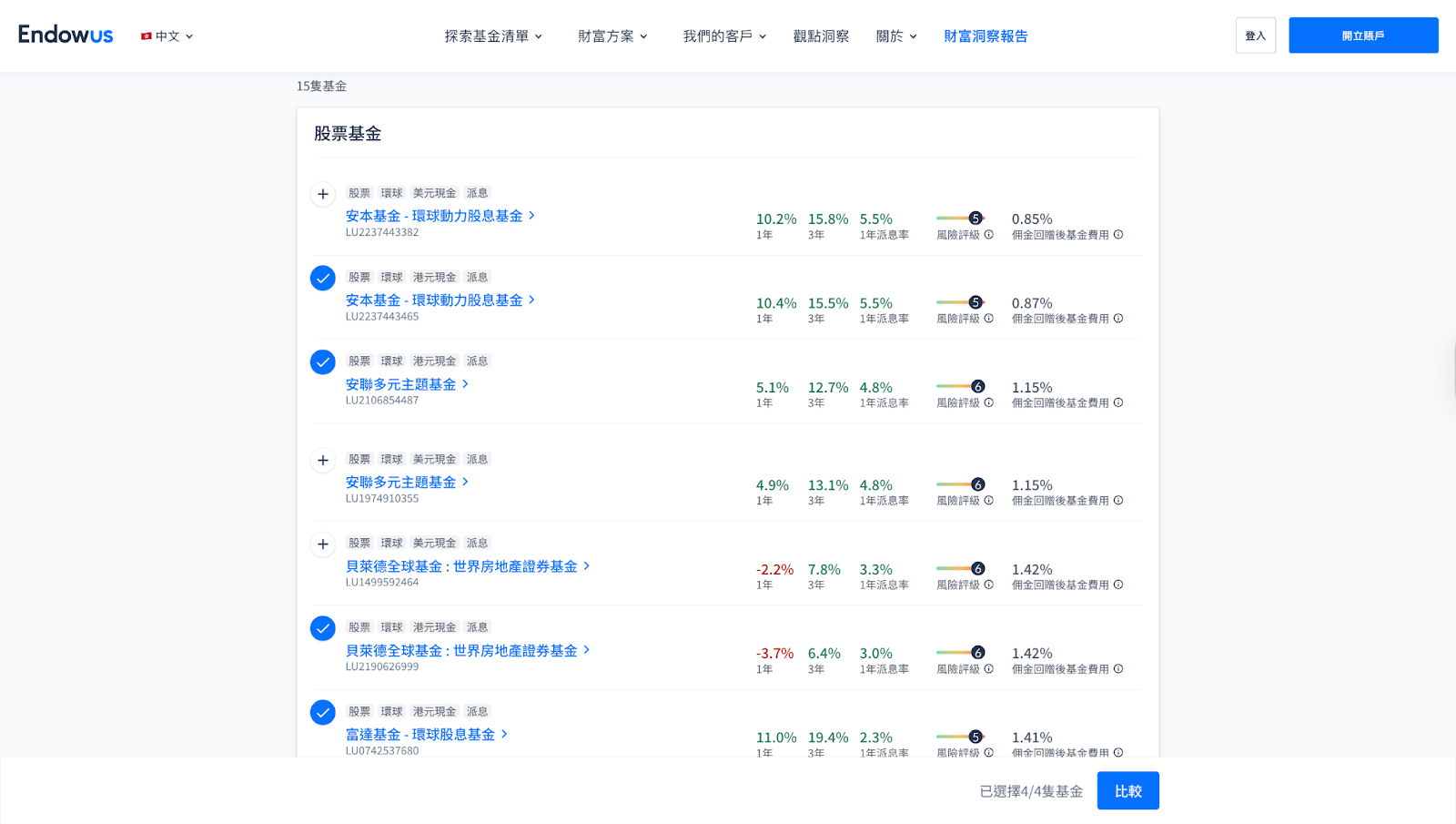Open the 中文 language dropdown
This screenshot has height=824, width=1456.
(167, 36)
